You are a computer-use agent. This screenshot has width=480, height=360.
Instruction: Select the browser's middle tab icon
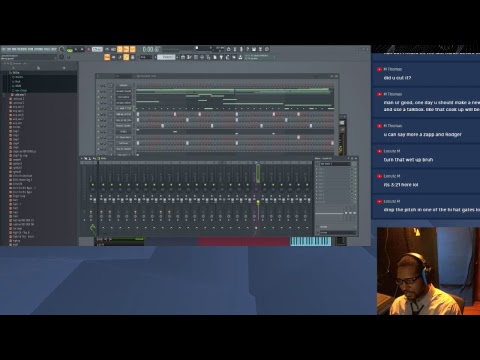tap(38, 68)
